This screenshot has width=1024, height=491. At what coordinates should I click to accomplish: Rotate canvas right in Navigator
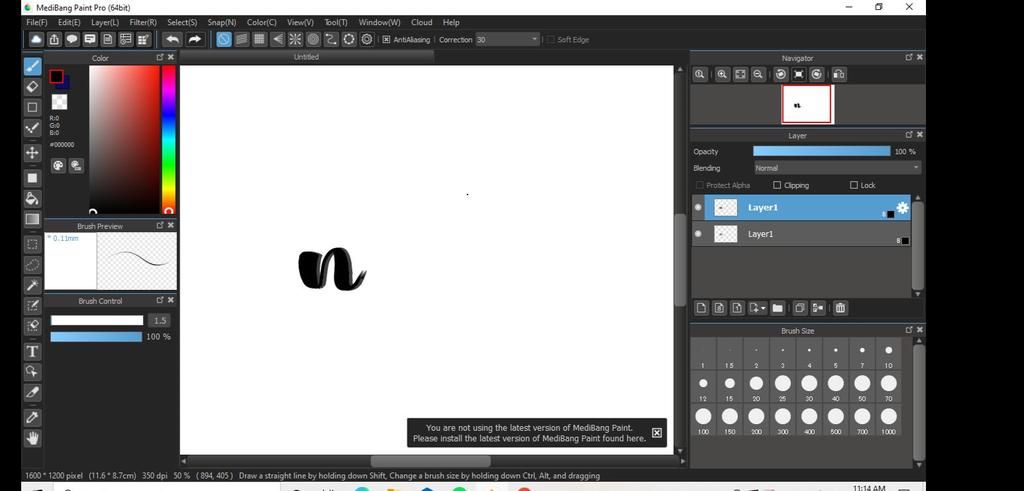click(816, 74)
